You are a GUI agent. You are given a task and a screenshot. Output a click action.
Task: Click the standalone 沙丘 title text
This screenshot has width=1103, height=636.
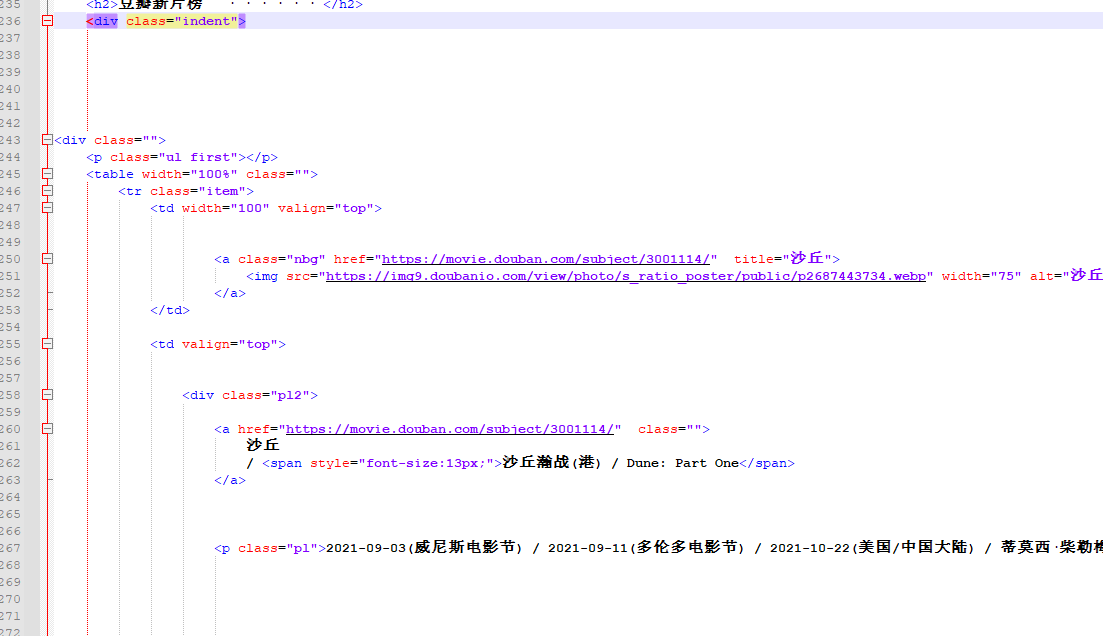point(262,445)
